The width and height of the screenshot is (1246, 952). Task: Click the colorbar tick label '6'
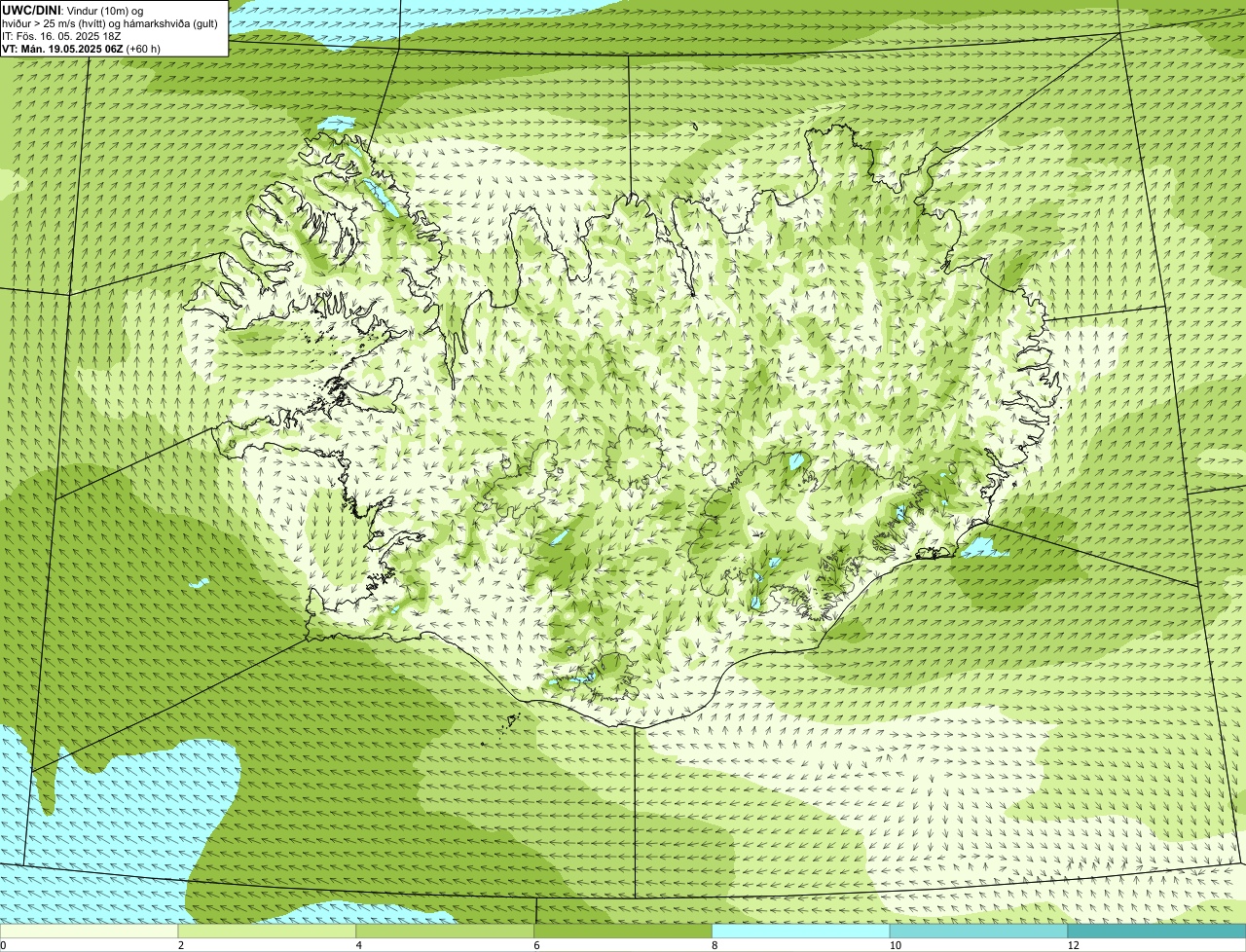point(536,945)
